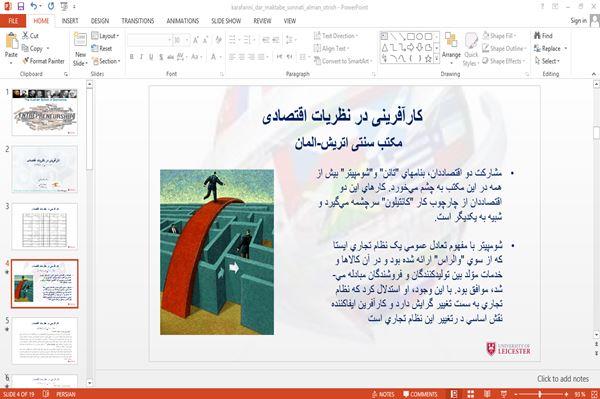Open the Select dropdown in Editing
The height and width of the screenshot is (399, 600).
[x=547, y=61]
